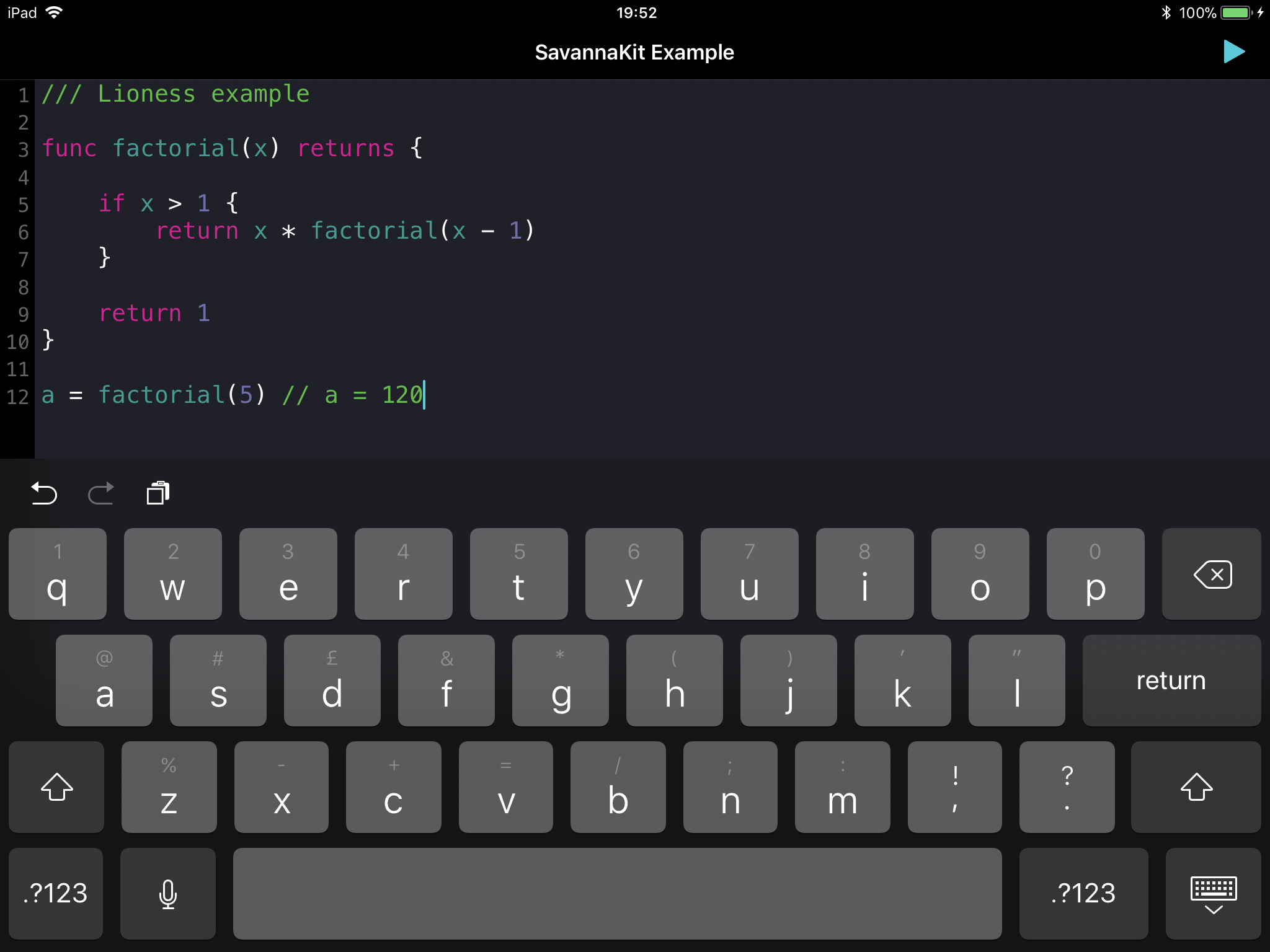
Task: Tap the 'returns' keyword on line 3
Action: (x=346, y=149)
